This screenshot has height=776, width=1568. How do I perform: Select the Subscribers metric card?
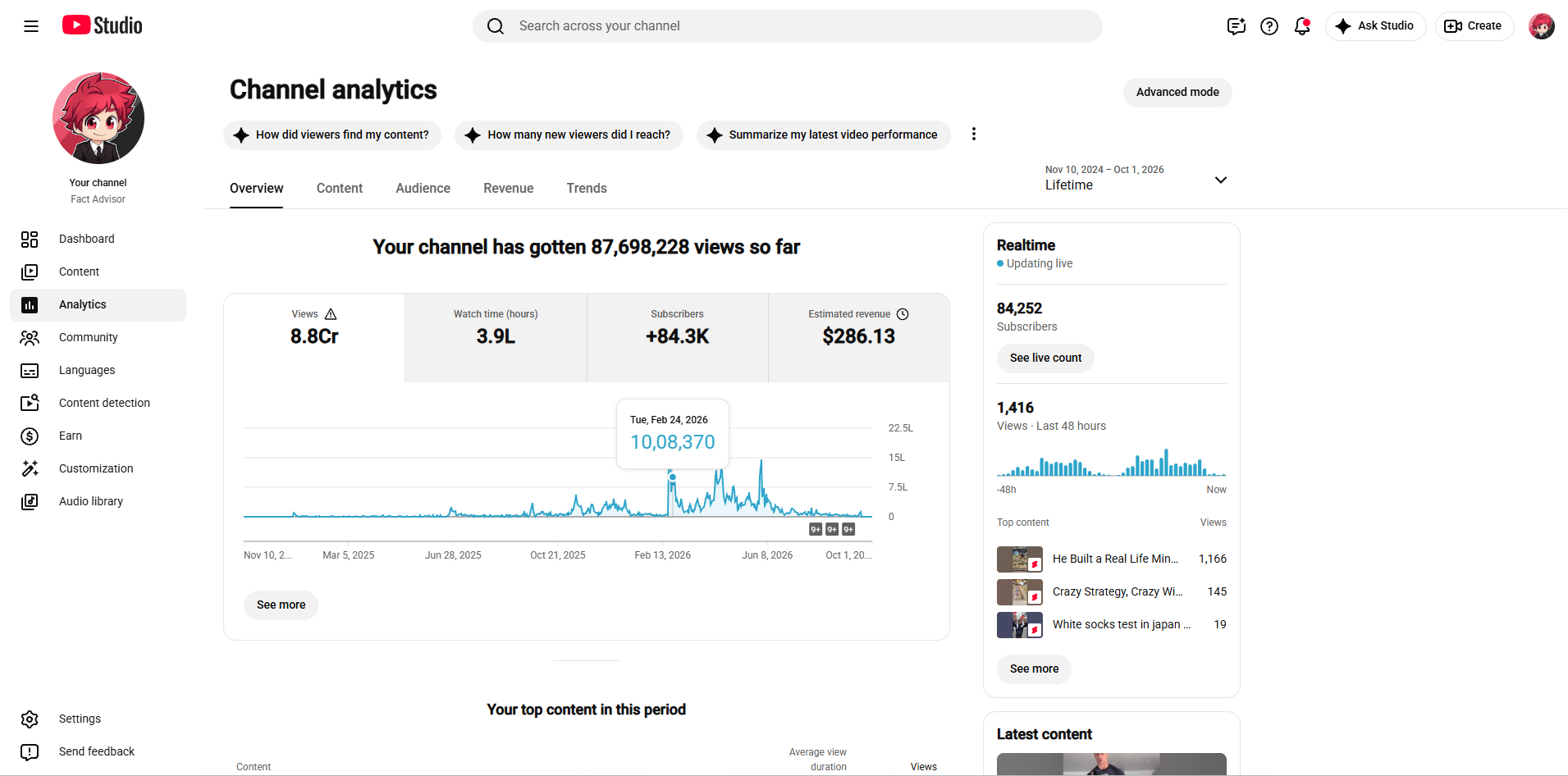pyautogui.click(x=678, y=337)
